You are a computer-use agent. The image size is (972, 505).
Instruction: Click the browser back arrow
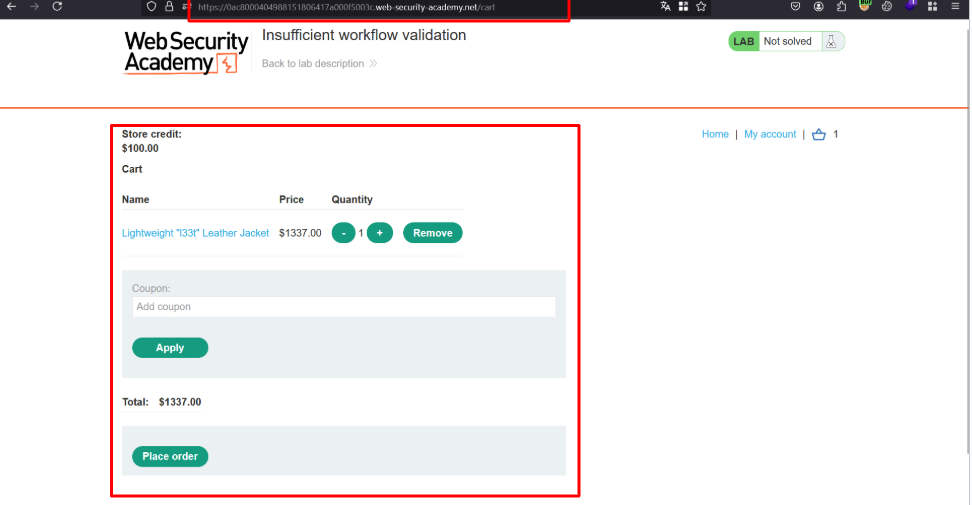[x=11, y=6]
